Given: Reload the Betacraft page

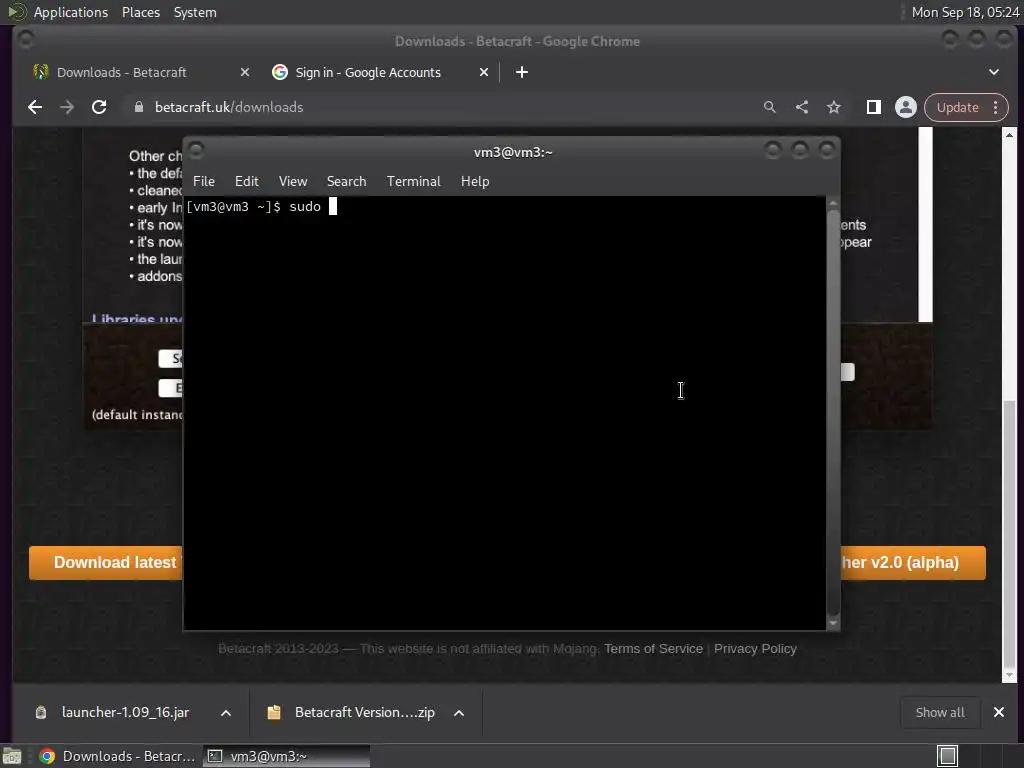Looking at the screenshot, I should point(99,107).
